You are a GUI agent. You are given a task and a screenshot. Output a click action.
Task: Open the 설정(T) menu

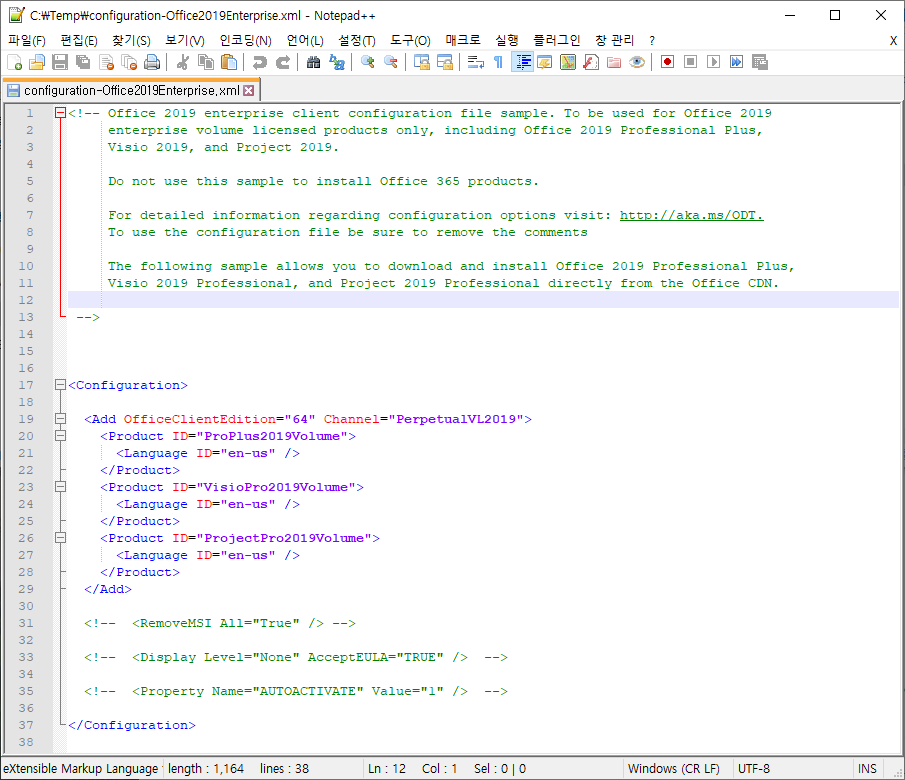click(x=357, y=40)
